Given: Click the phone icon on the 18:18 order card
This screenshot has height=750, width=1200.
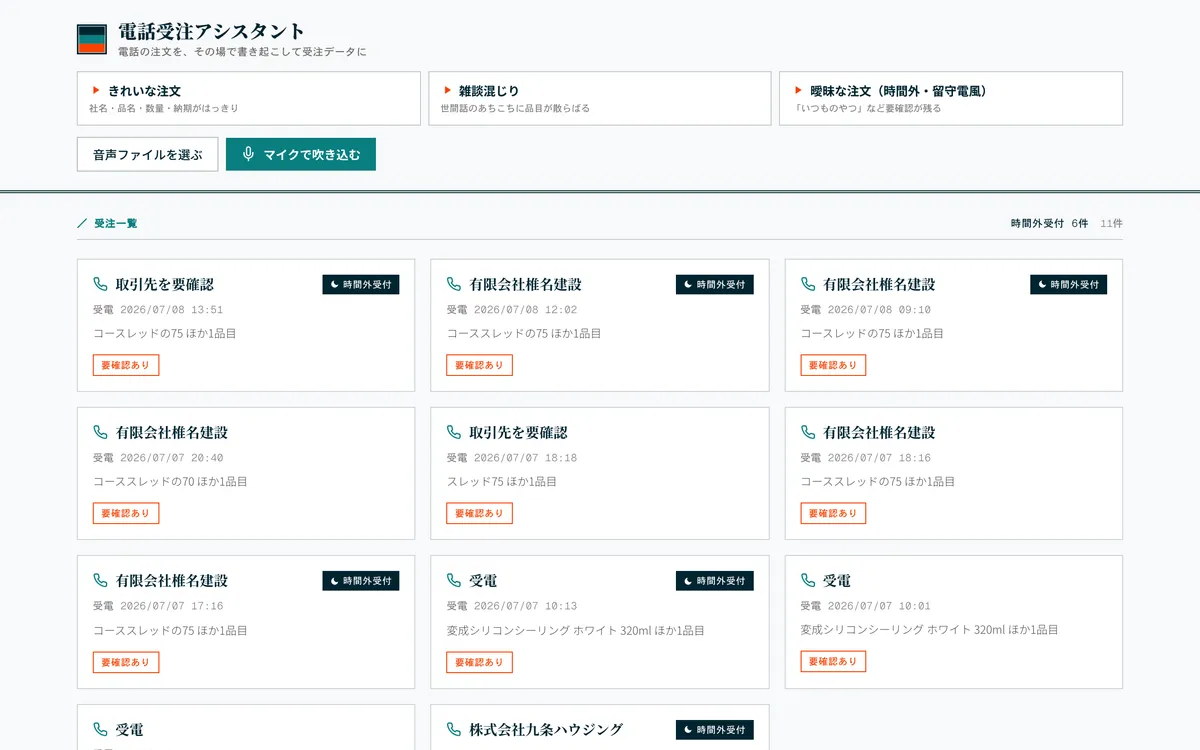Looking at the screenshot, I should point(454,432).
